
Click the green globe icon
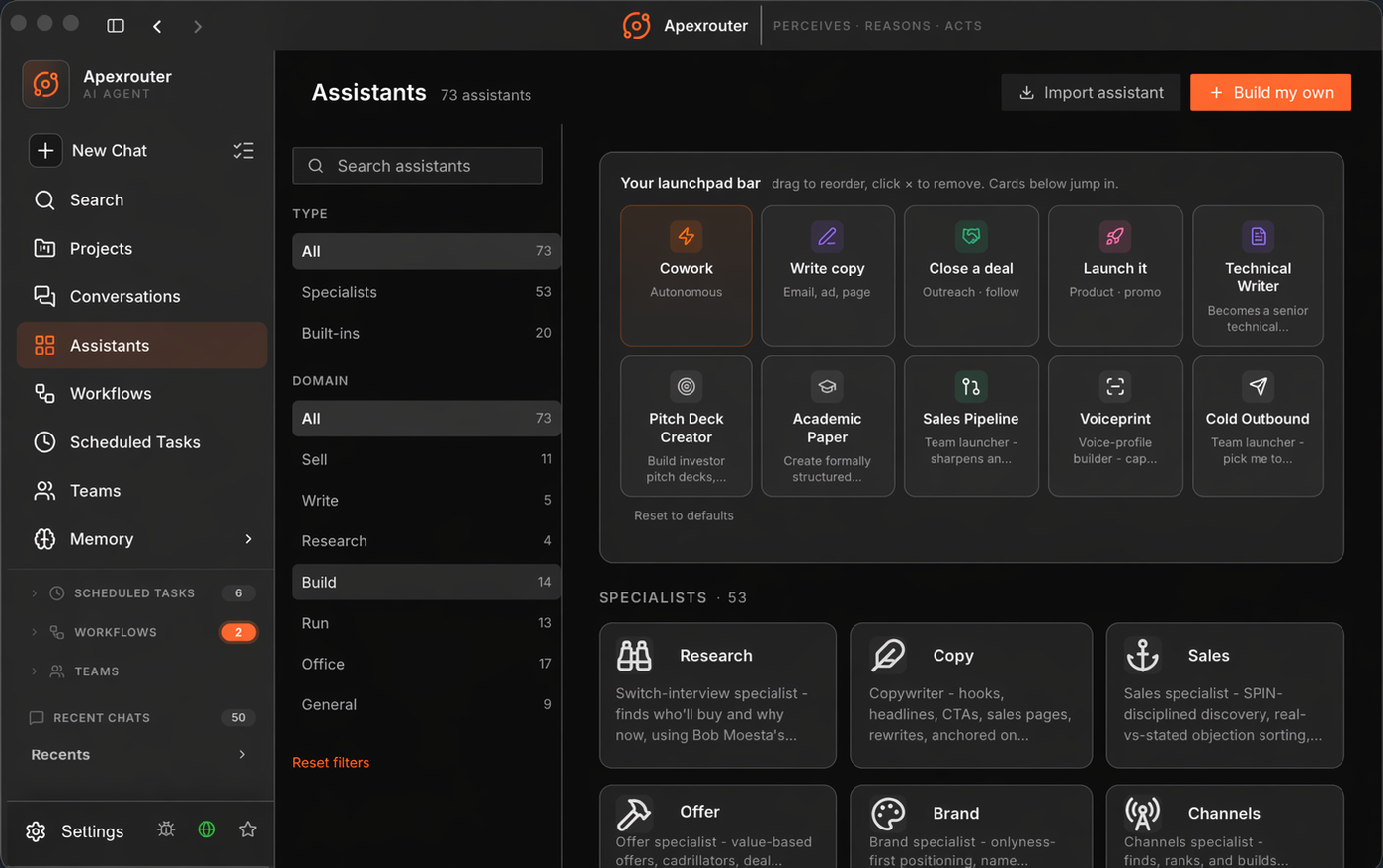(206, 829)
